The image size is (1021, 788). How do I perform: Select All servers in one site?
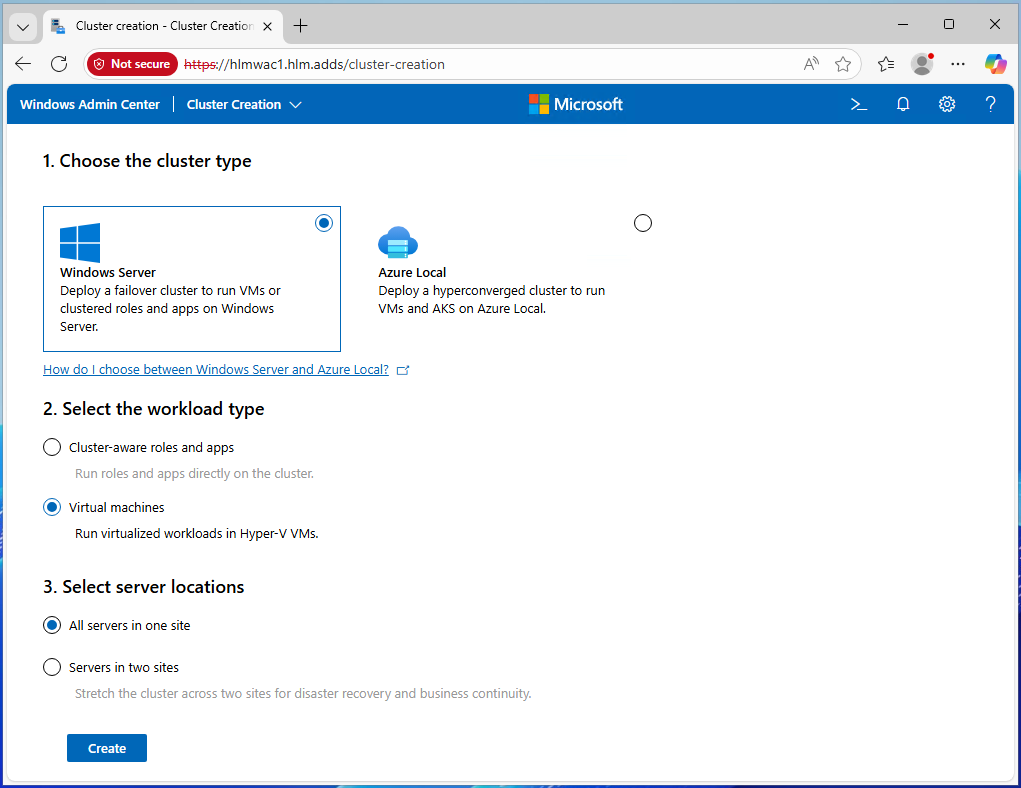pos(52,625)
